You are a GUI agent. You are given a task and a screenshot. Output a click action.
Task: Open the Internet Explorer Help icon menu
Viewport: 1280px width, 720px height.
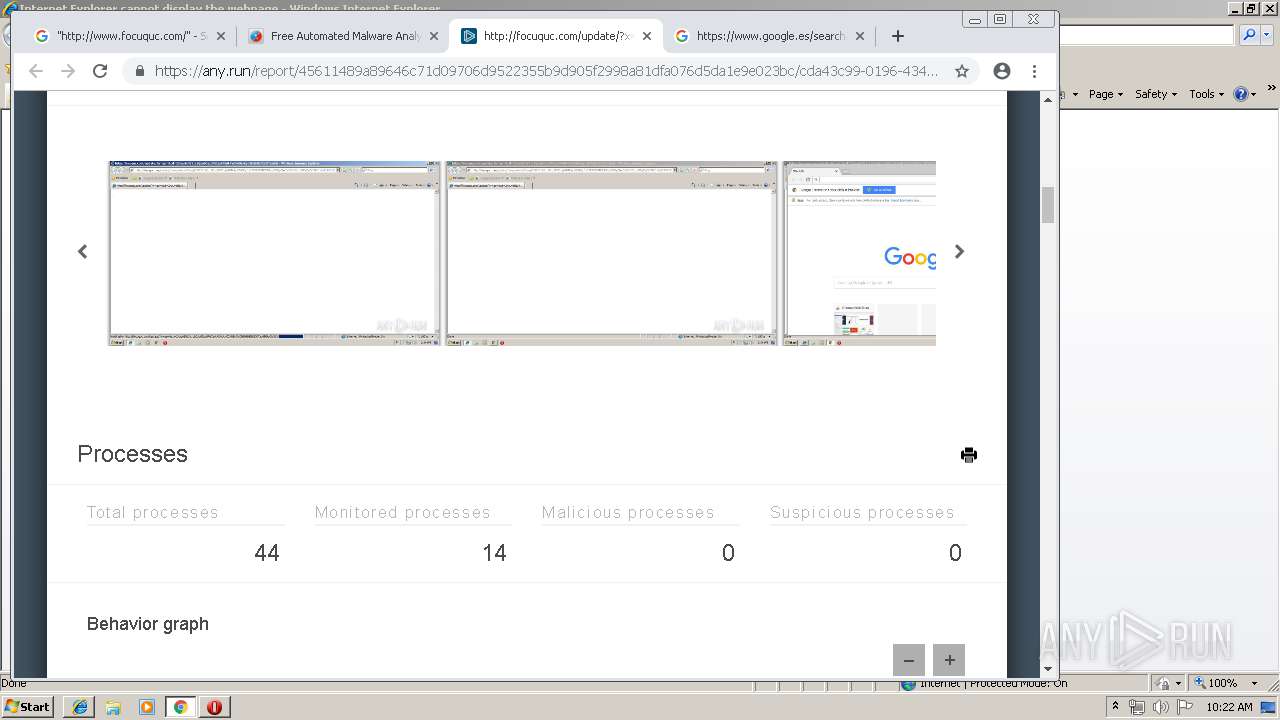click(1244, 94)
